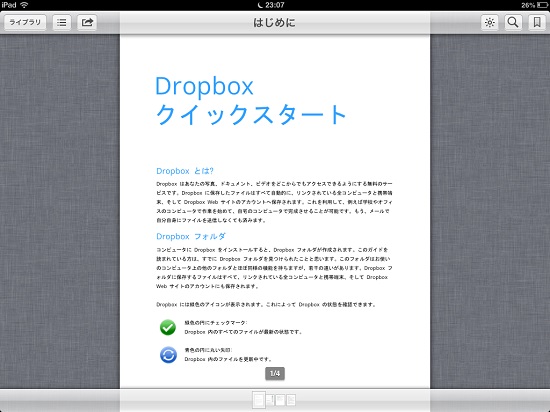Tap the Do Not Disturb moon icon
The height and width of the screenshot is (412, 550).
(x=260, y=5)
